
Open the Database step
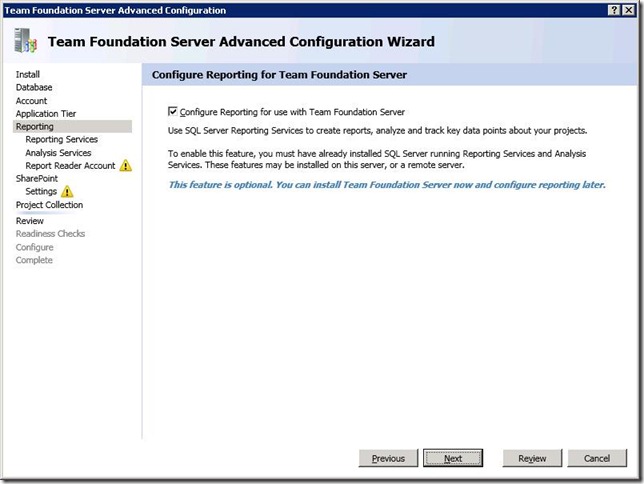[34, 87]
